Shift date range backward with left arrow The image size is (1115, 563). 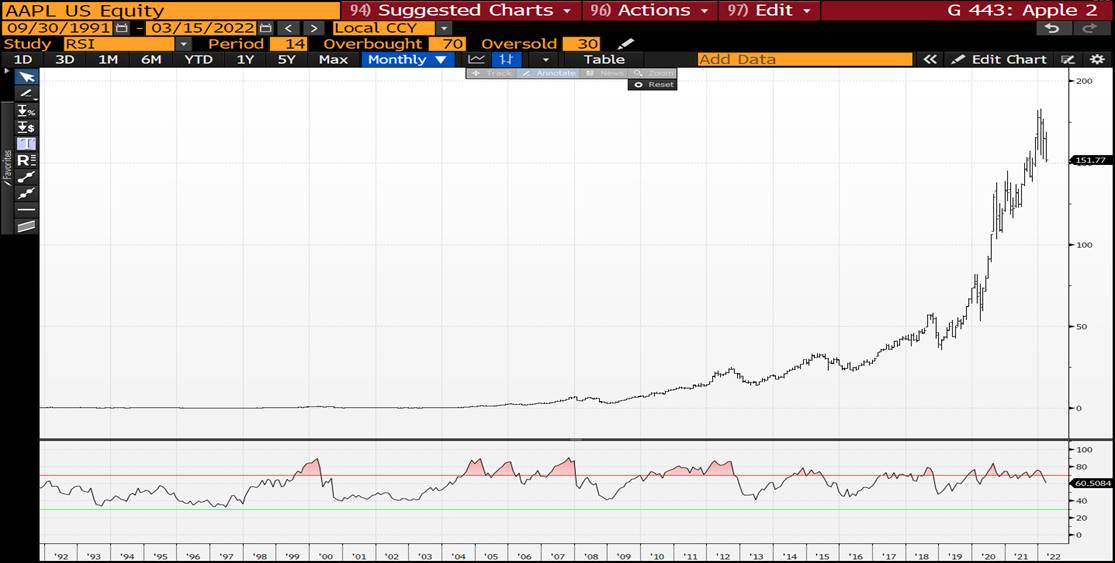coord(287,28)
